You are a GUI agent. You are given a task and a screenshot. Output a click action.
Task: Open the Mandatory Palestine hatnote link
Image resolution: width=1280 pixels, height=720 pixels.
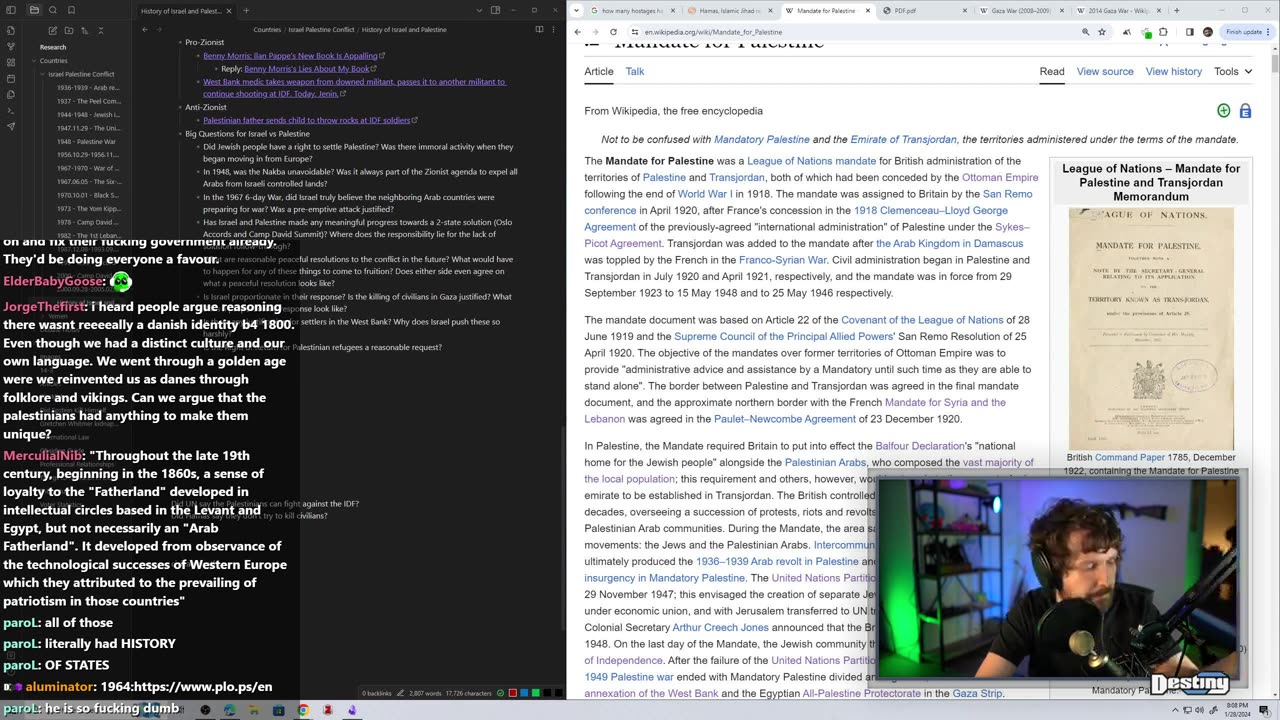click(x=761, y=140)
